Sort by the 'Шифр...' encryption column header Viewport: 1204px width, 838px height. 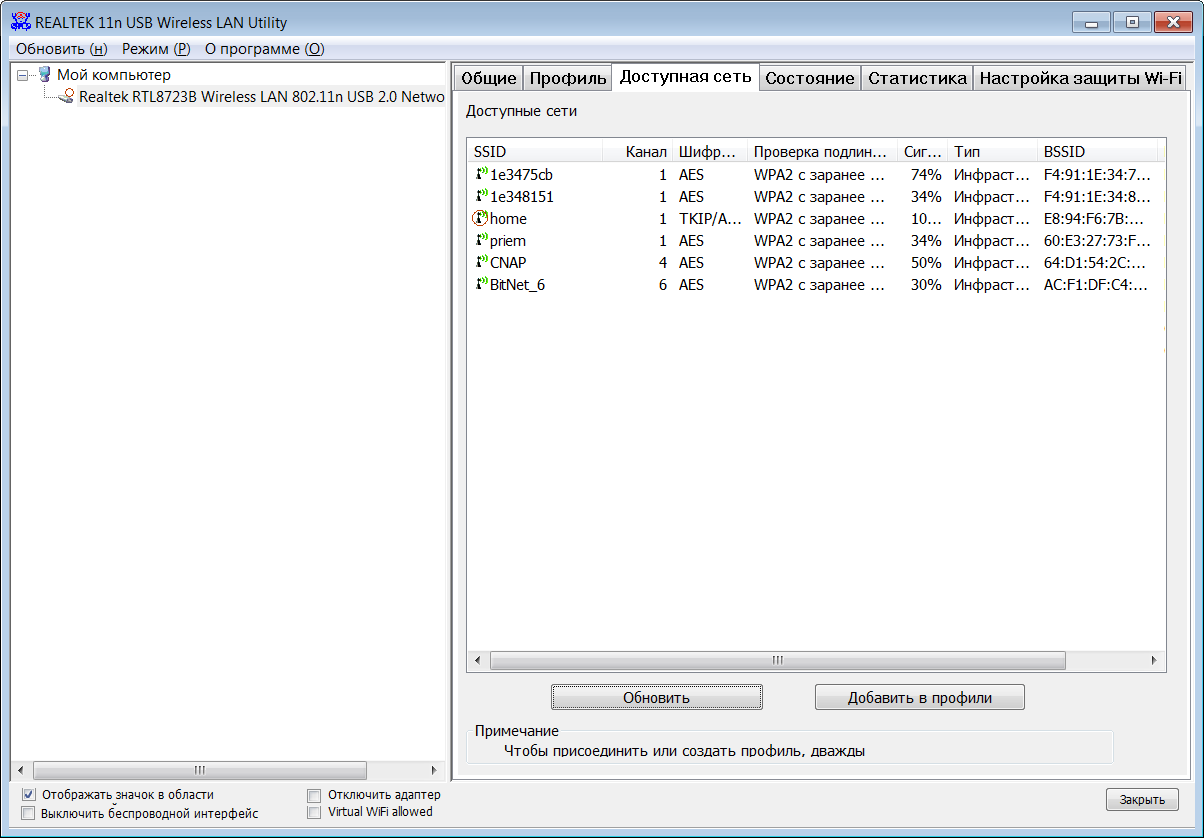(710, 152)
